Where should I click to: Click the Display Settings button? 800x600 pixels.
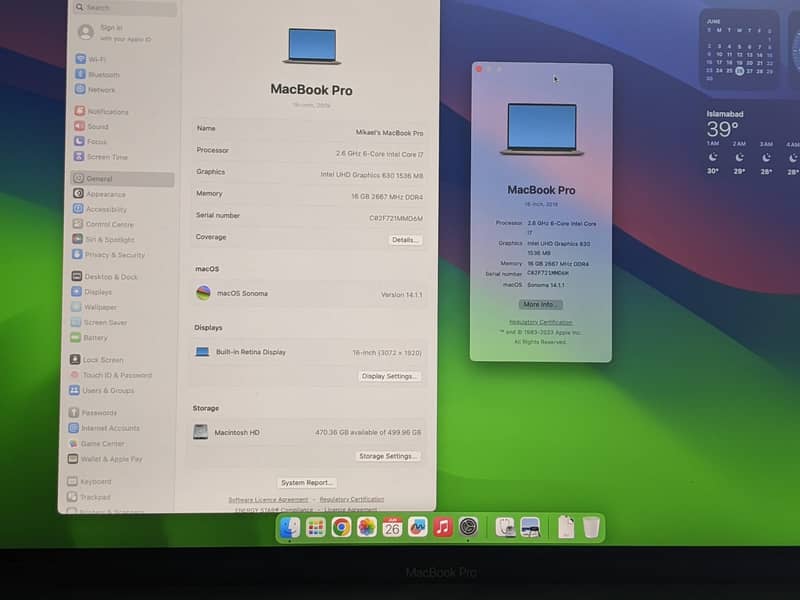point(390,376)
